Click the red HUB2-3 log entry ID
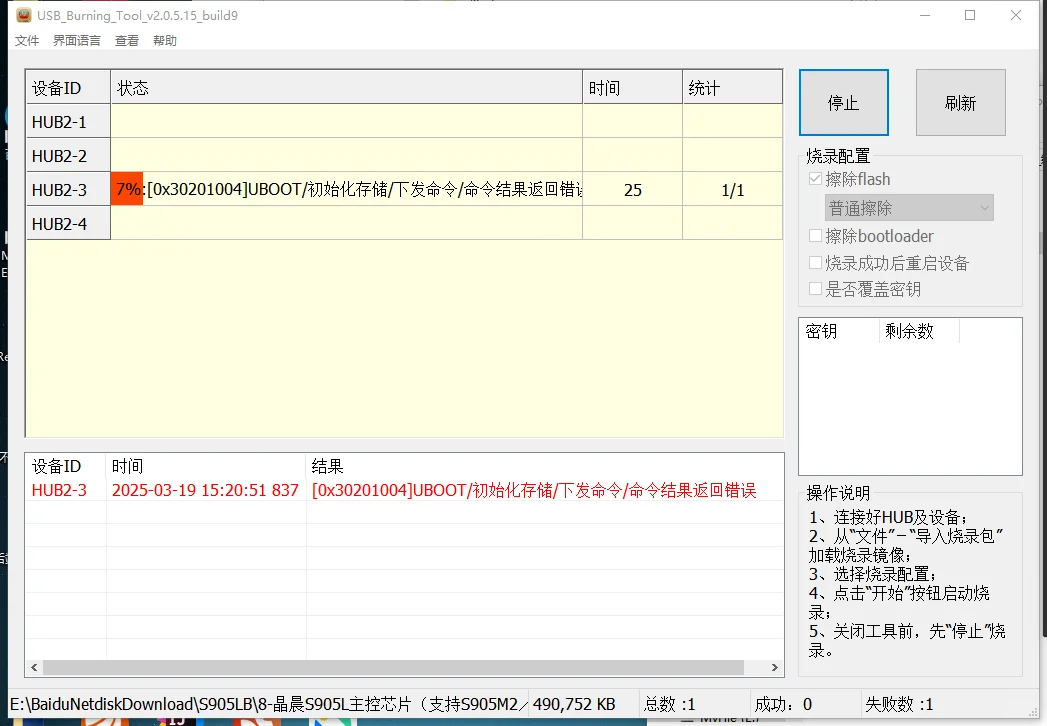This screenshot has height=726, width=1047. [x=59, y=490]
